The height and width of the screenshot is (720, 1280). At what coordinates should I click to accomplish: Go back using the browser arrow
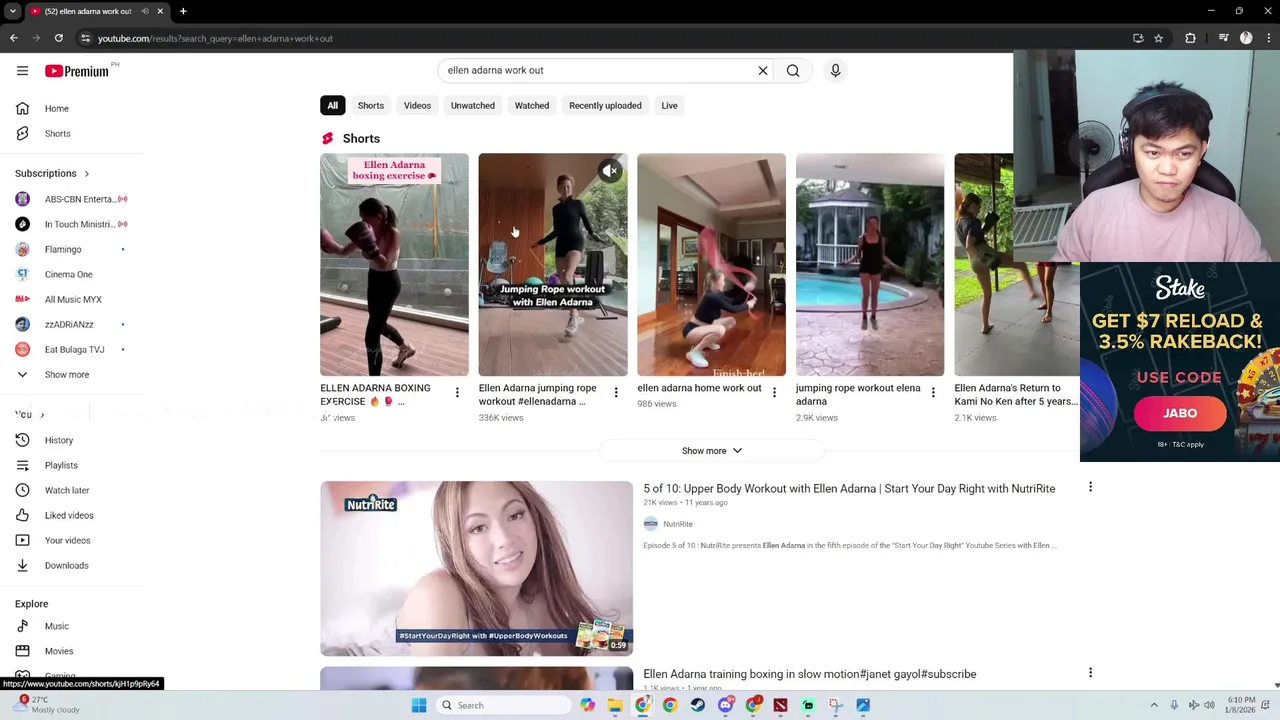point(14,38)
